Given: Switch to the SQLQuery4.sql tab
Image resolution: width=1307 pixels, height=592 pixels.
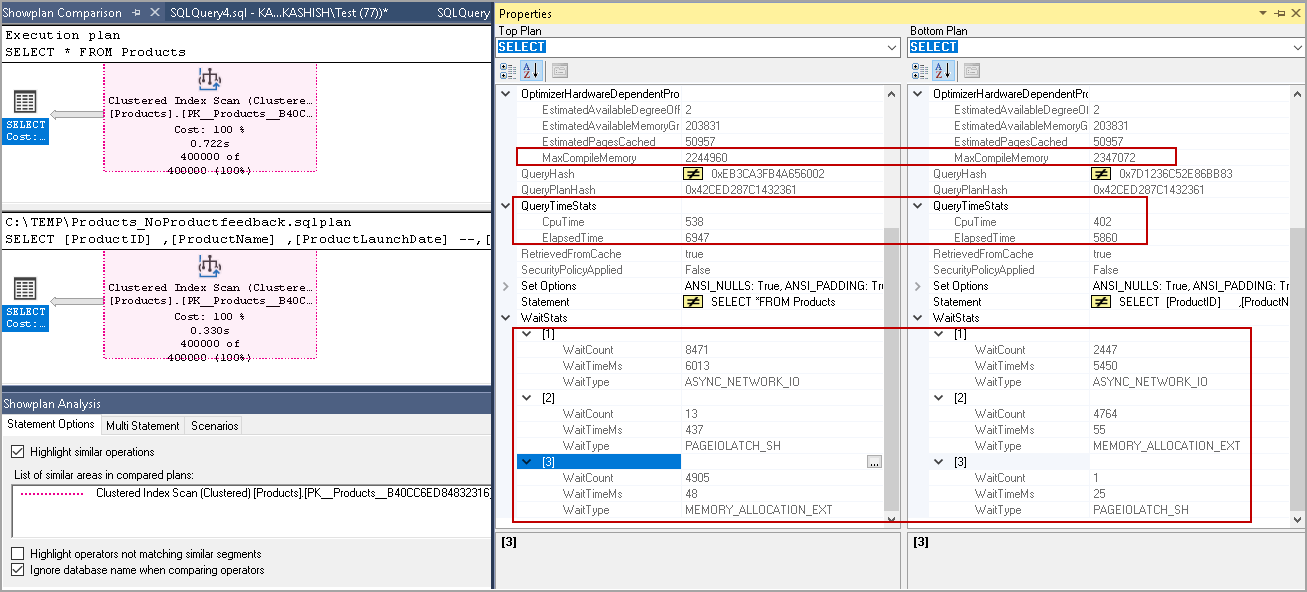Looking at the screenshot, I should [279, 13].
